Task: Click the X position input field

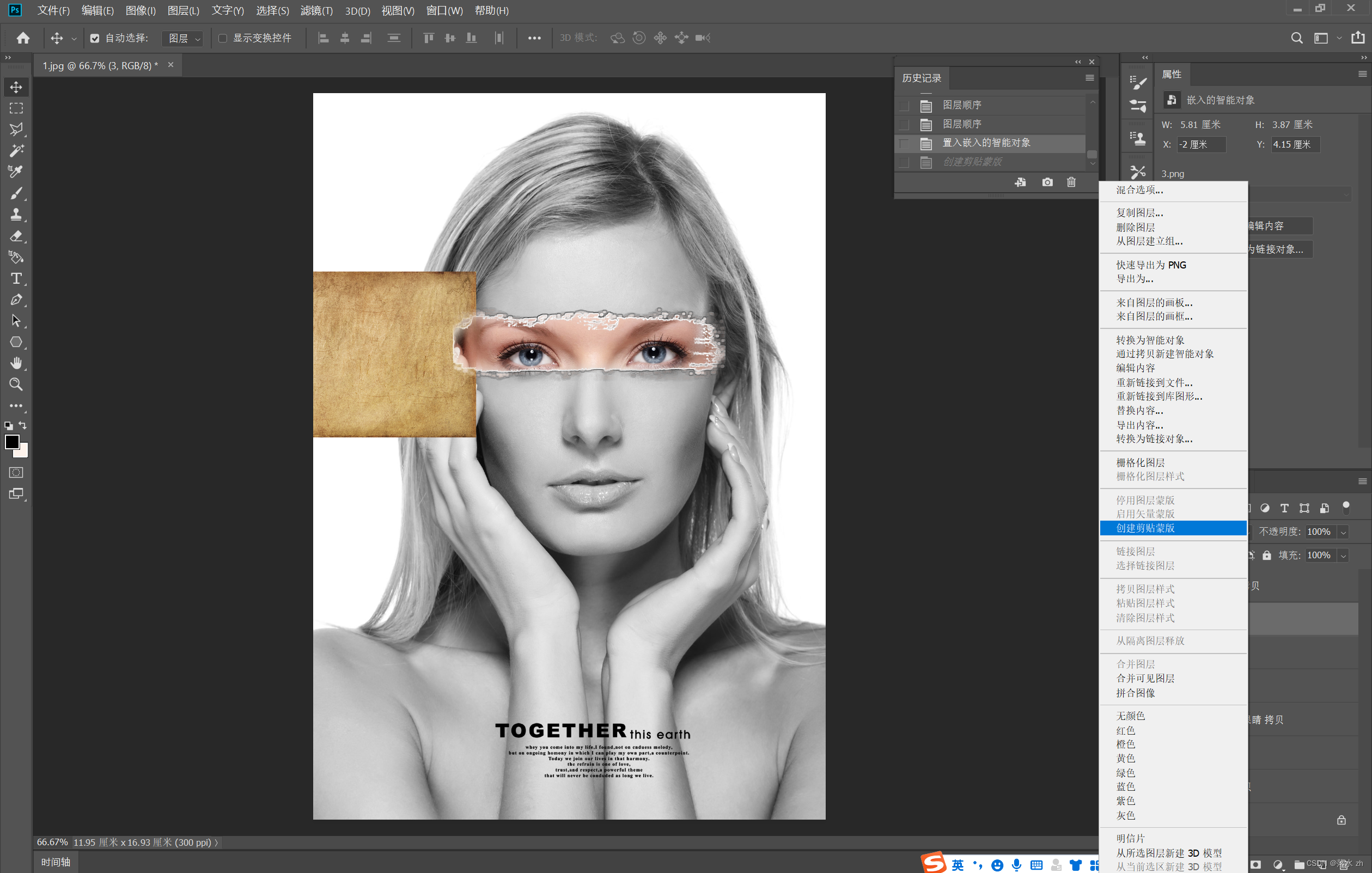Action: 1201,145
